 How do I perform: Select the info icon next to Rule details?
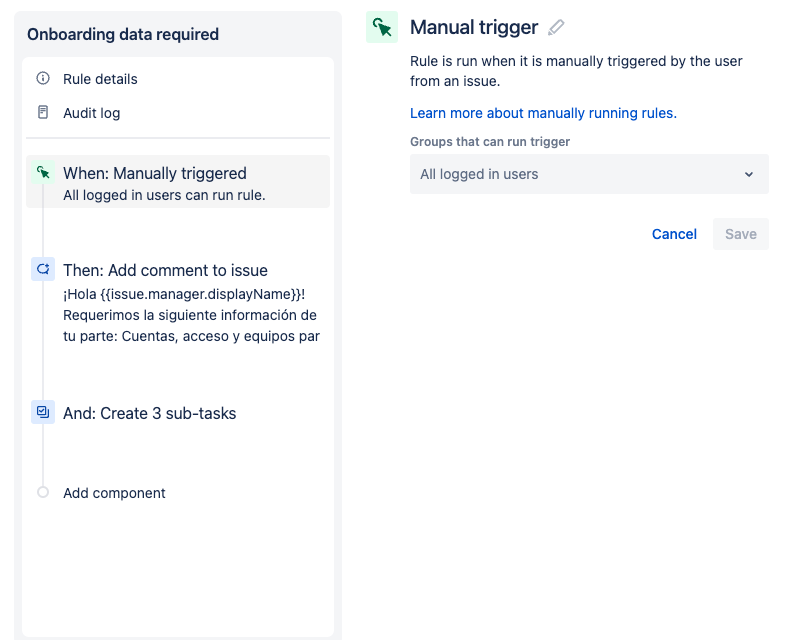(43, 78)
